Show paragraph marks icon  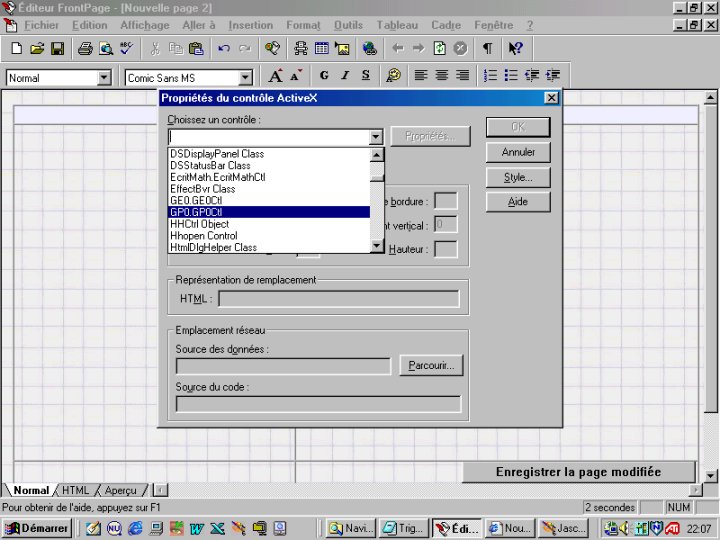[x=488, y=48]
